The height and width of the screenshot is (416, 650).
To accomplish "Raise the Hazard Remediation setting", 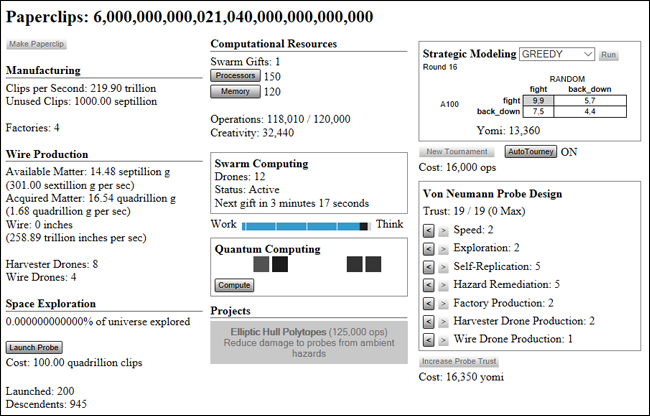I will click(x=443, y=285).
